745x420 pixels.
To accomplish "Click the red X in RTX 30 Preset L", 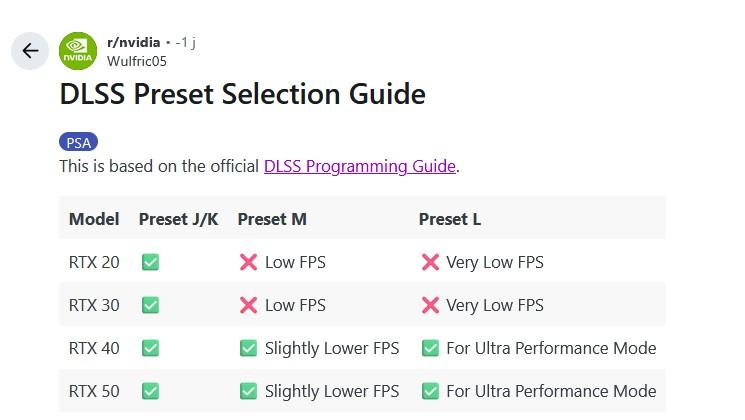I will click(x=430, y=305).
